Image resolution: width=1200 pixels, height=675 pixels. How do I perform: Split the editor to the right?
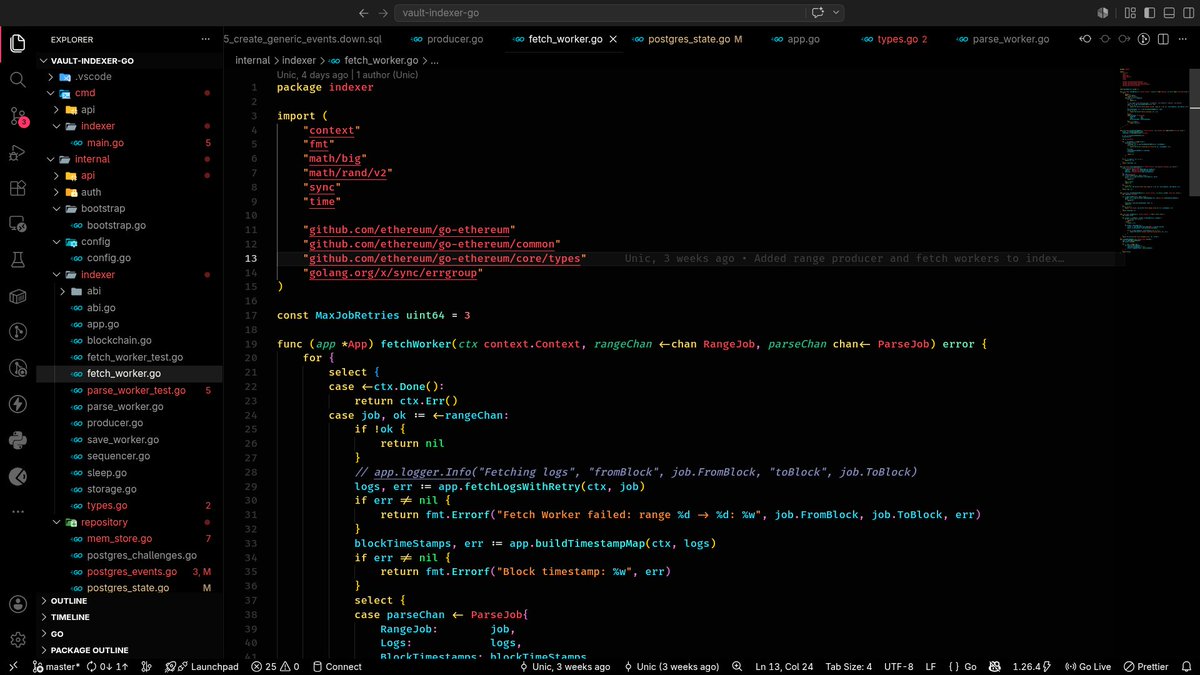pos(1163,39)
